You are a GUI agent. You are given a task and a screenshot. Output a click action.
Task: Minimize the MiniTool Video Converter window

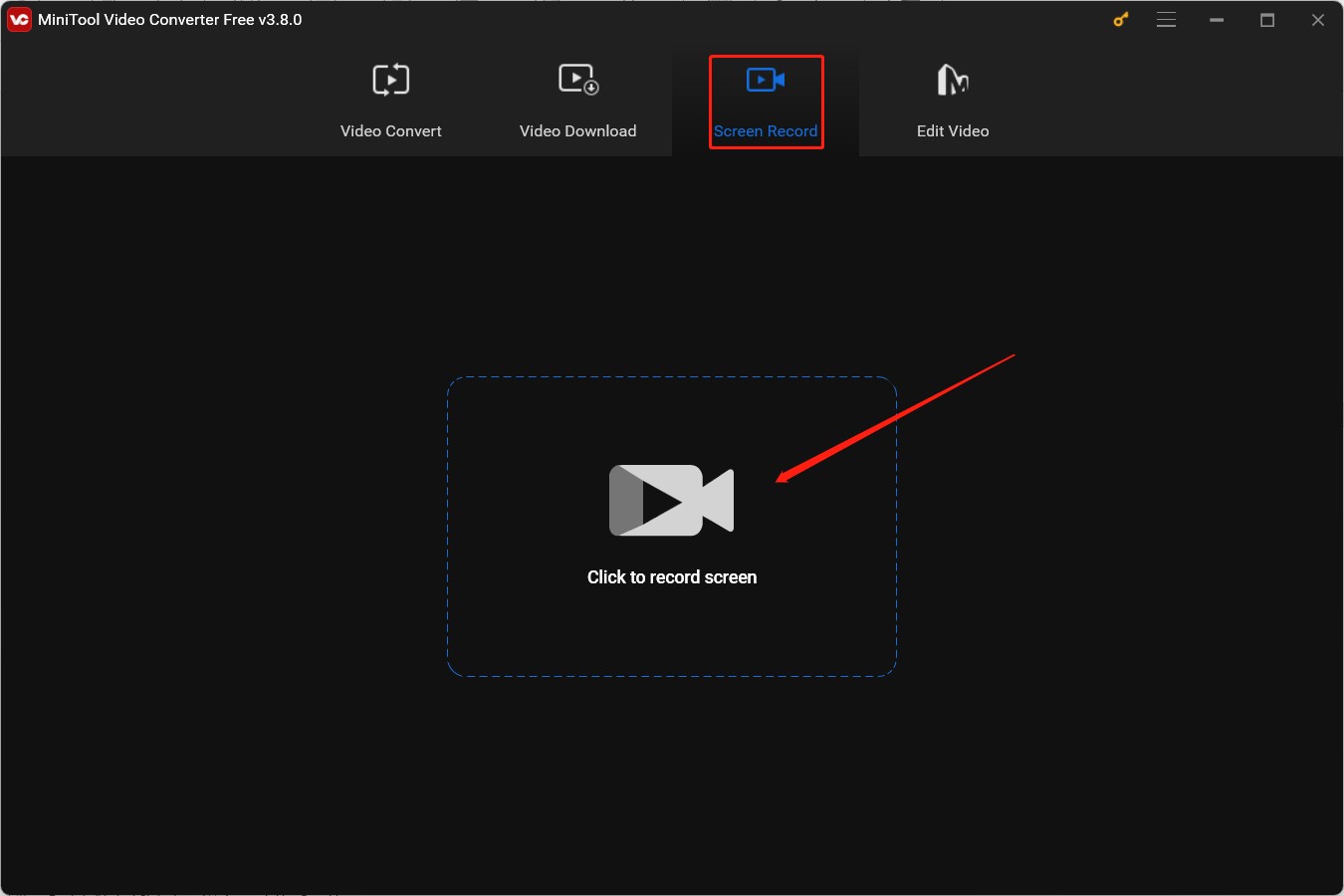pyautogui.click(x=1217, y=20)
